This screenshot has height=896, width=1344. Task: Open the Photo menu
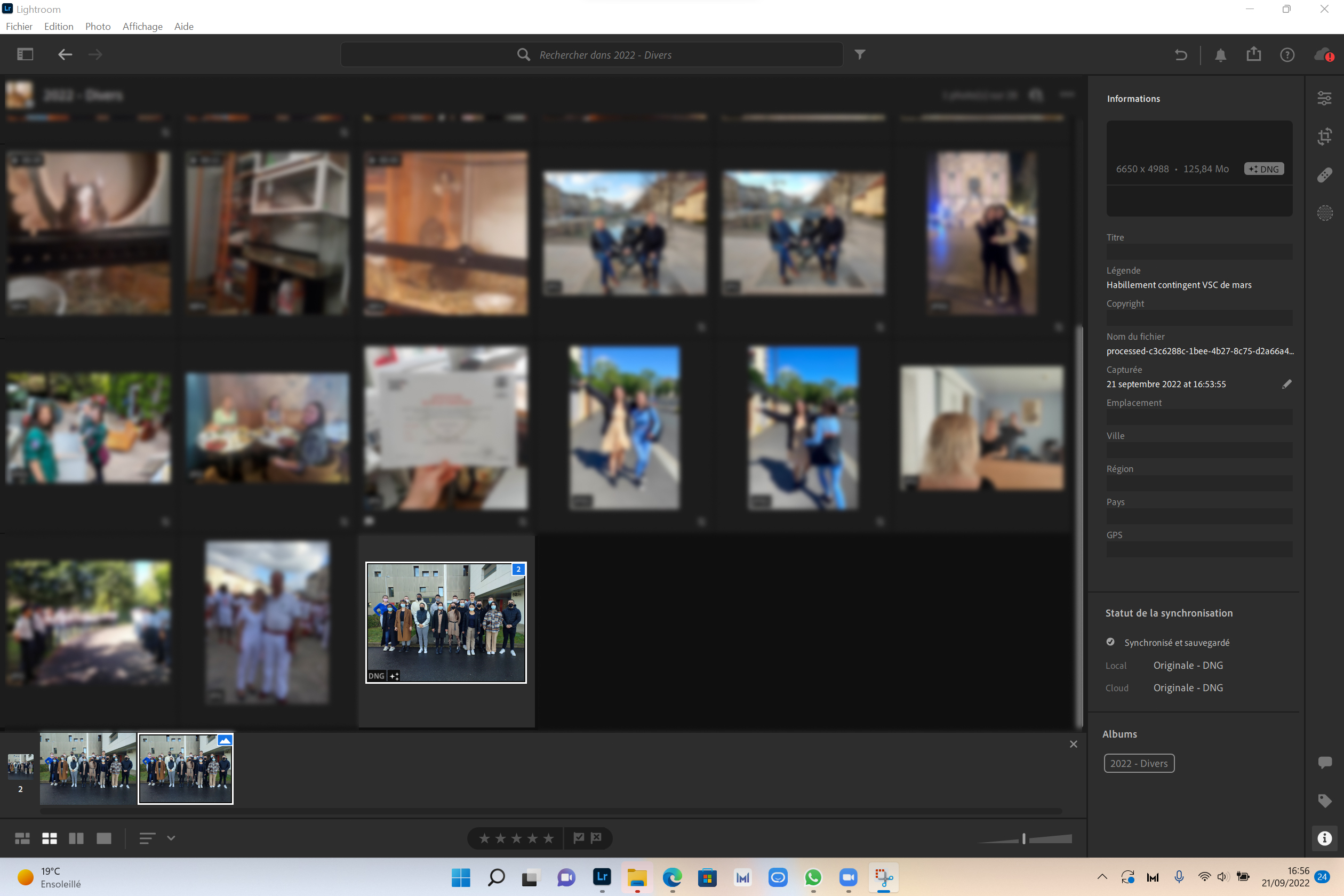(x=98, y=26)
